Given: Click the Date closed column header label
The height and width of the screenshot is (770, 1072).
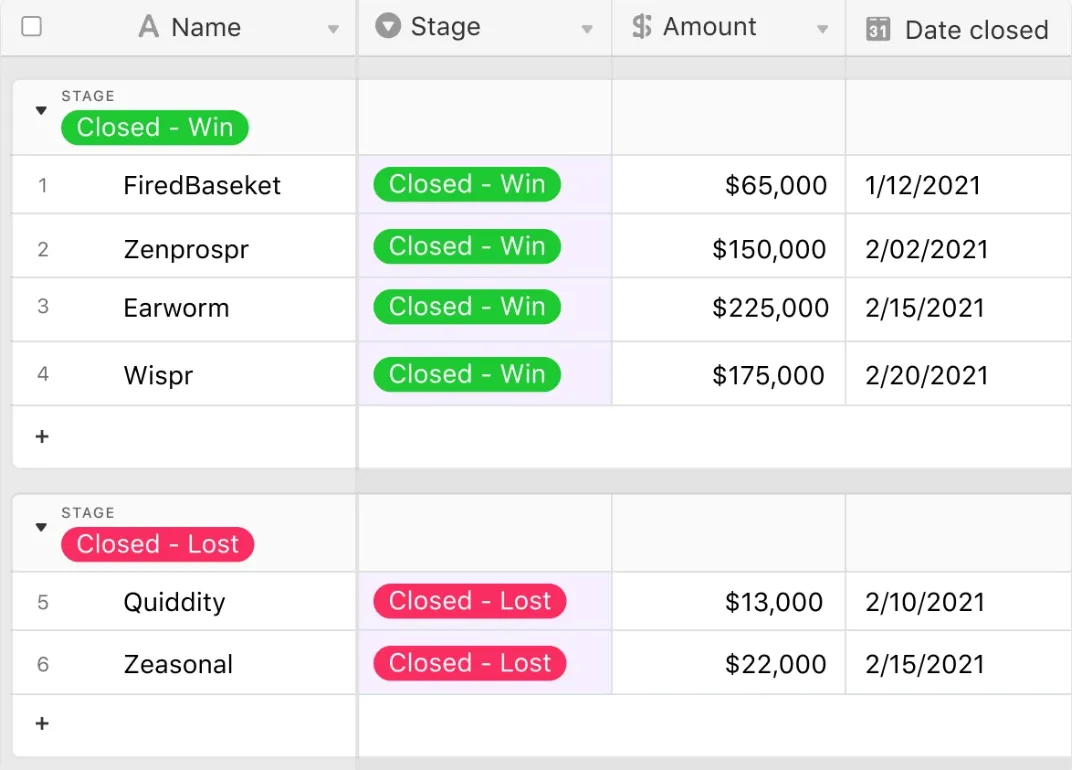Looking at the screenshot, I should point(976,30).
